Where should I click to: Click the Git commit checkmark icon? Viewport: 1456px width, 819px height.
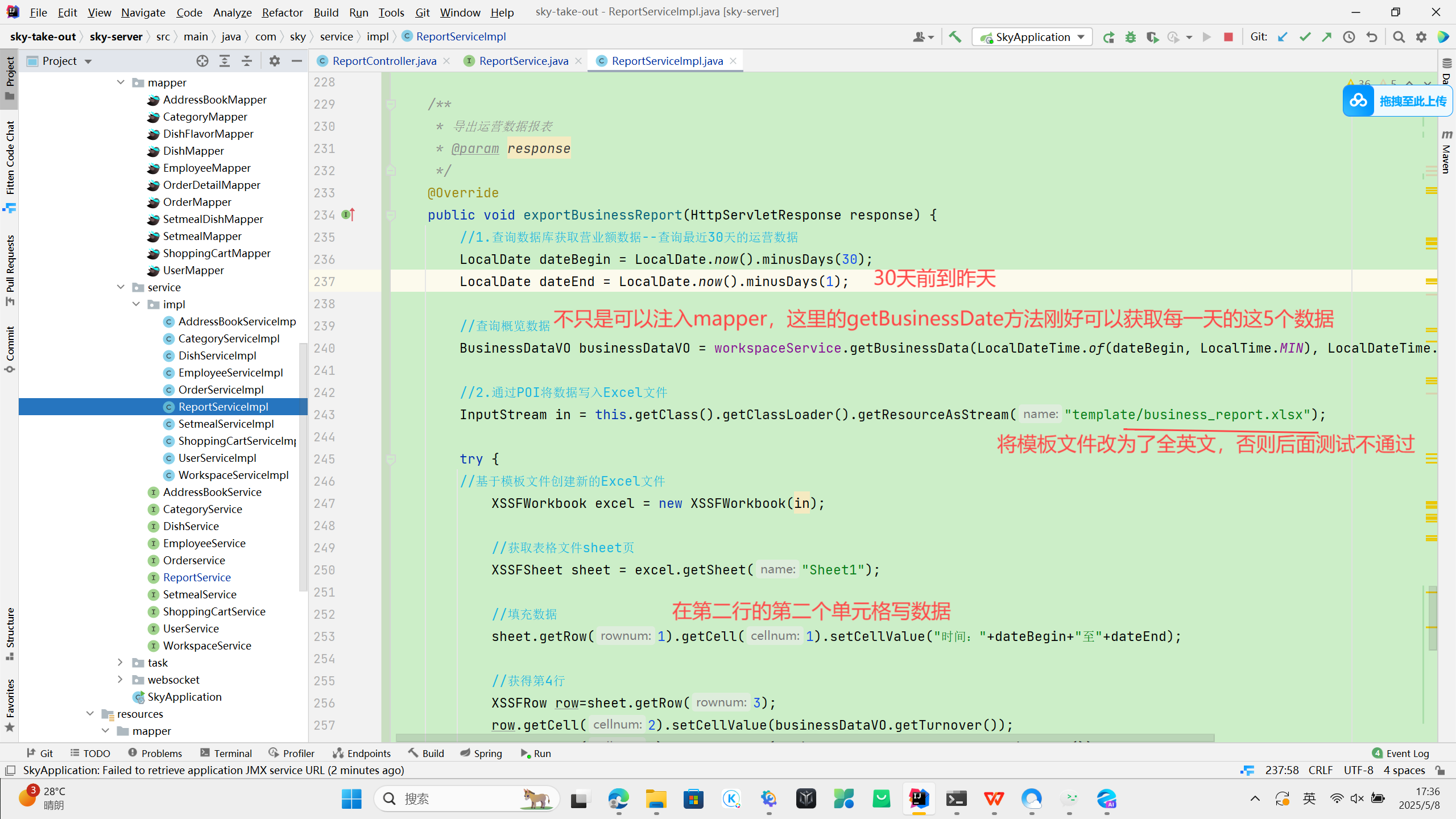[x=1305, y=37]
